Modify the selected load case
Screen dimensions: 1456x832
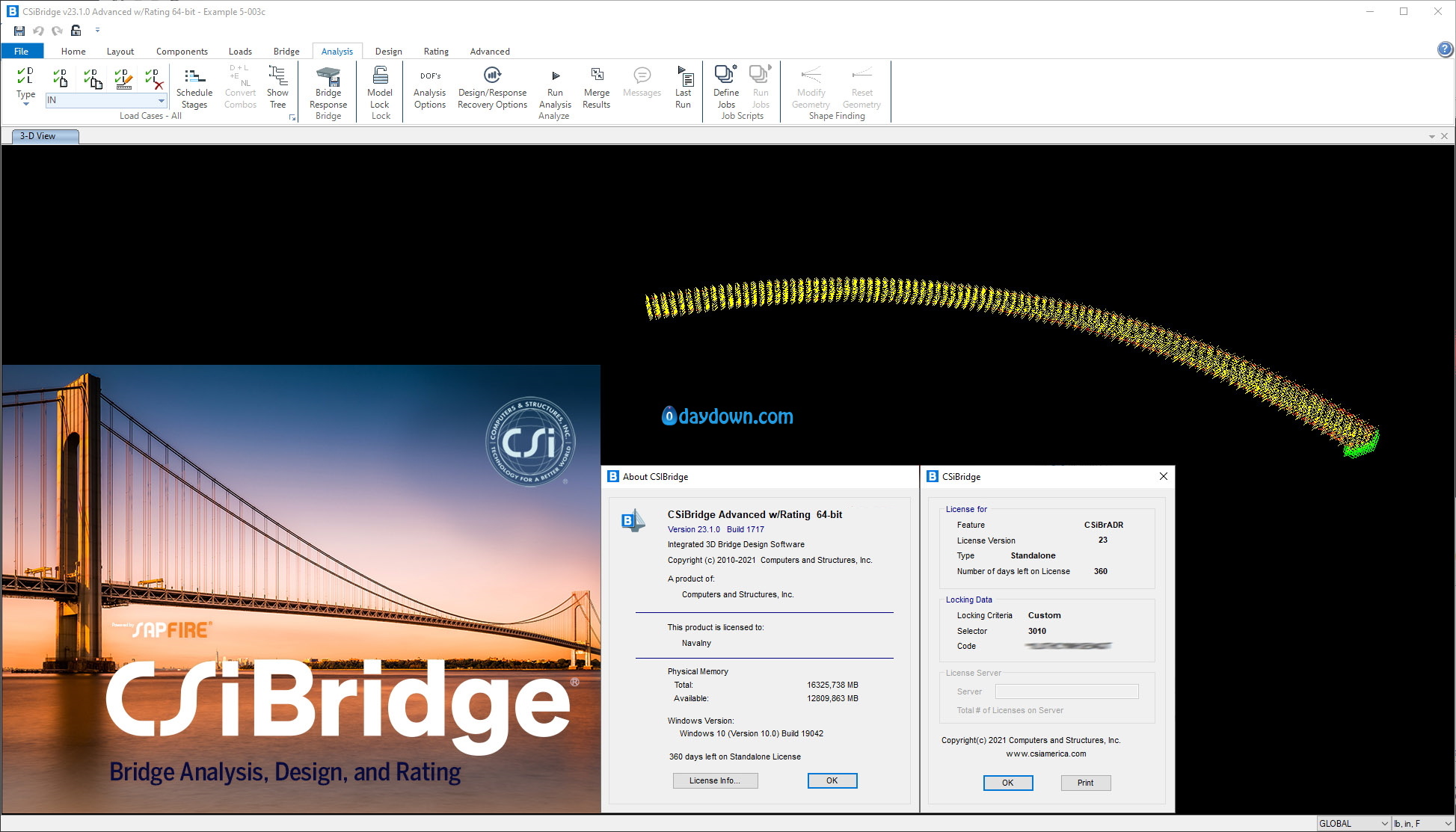123,78
